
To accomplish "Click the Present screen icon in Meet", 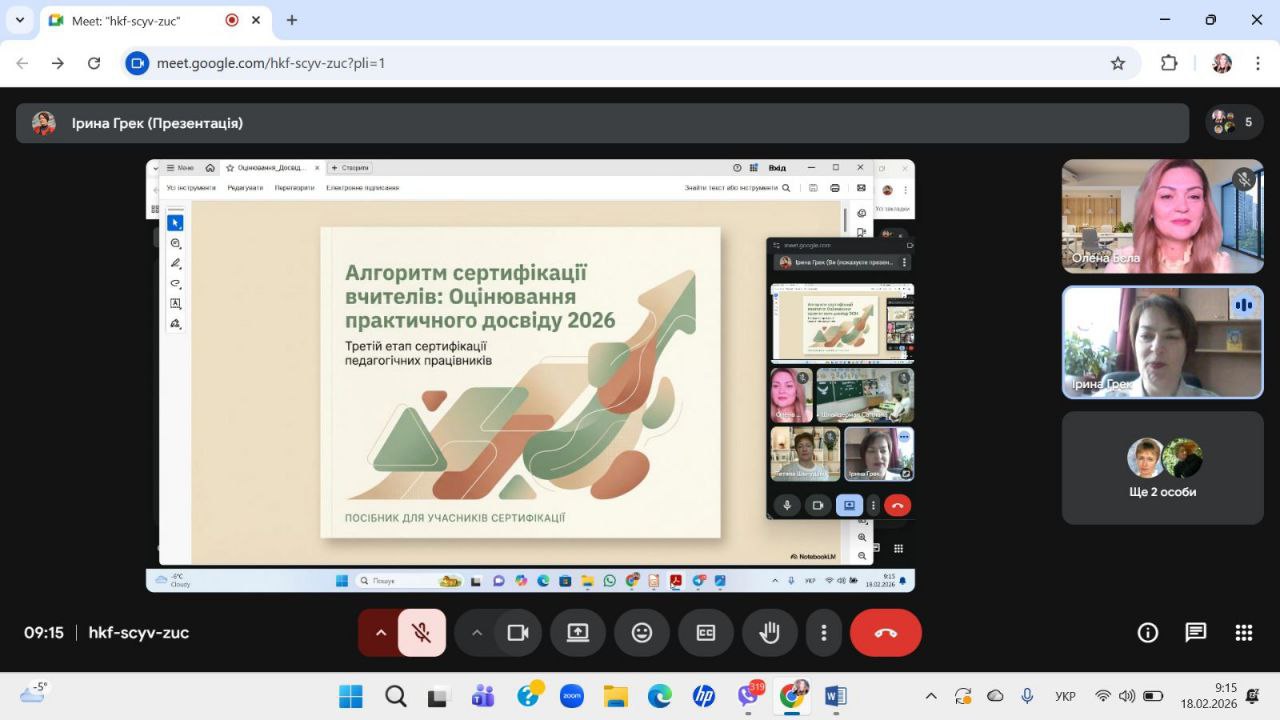I will click(x=578, y=632).
